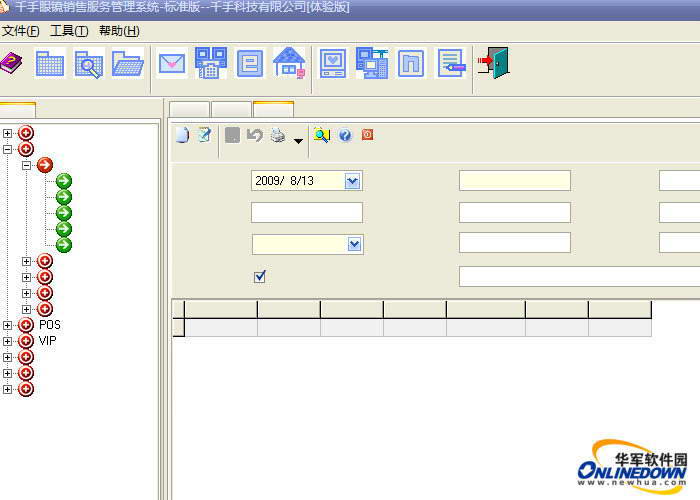Click the document icon with letter n
Image resolution: width=700 pixels, height=500 pixels.
pyautogui.click(x=411, y=63)
